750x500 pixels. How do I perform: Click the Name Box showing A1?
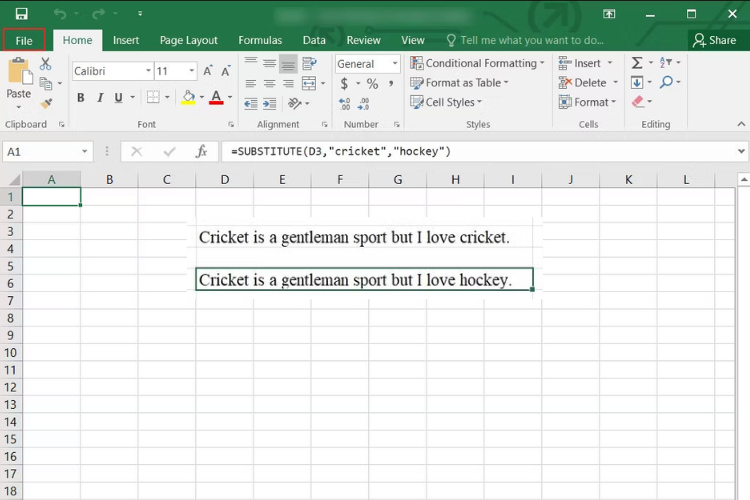tap(46, 152)
